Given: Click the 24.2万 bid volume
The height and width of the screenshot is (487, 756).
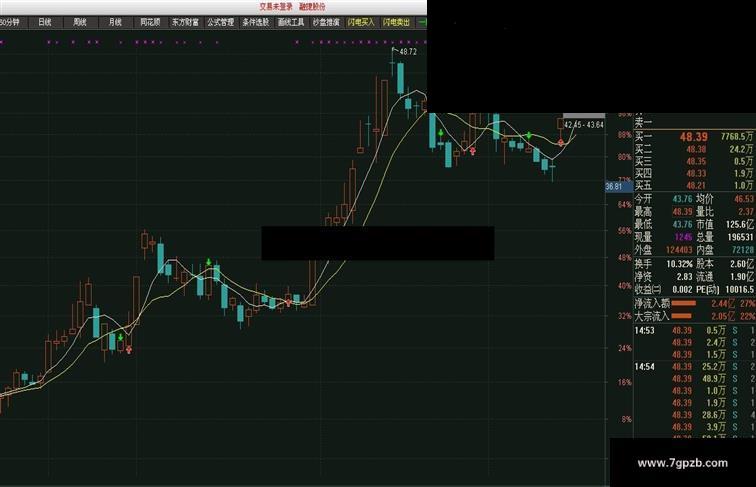Looking at the screenshot, I should 742,149.
